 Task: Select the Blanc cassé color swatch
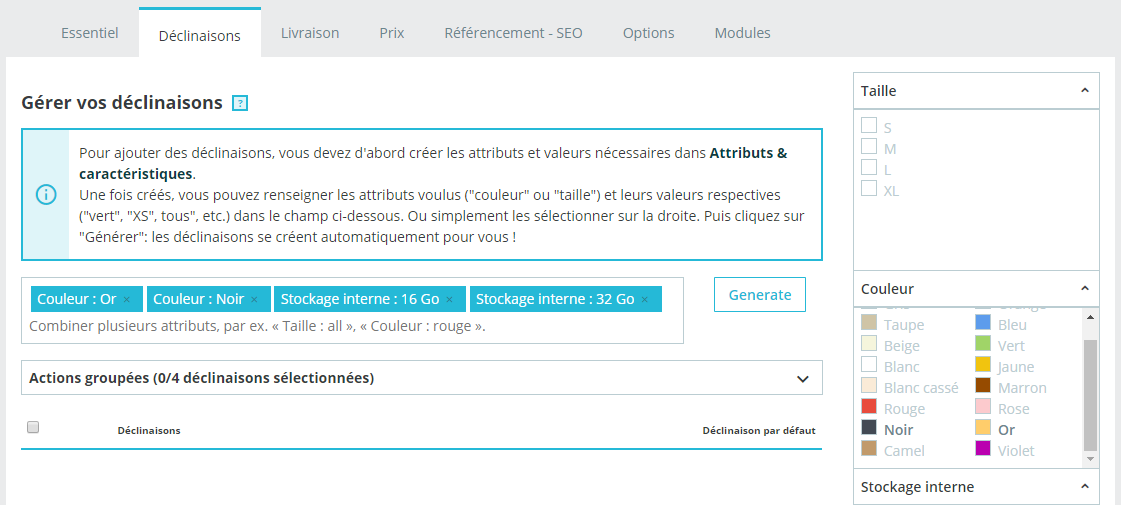(x=869, y=385)
